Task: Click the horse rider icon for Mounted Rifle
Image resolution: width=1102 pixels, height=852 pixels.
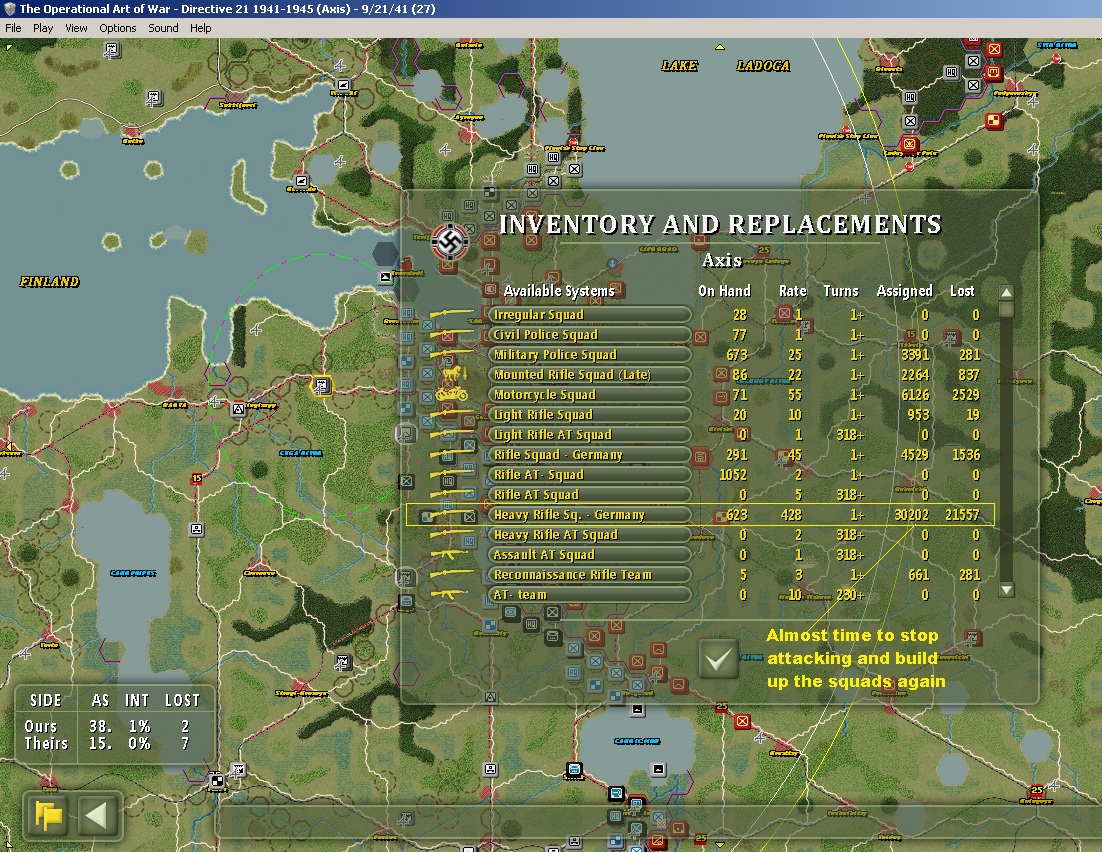Action: pos(453,372)
